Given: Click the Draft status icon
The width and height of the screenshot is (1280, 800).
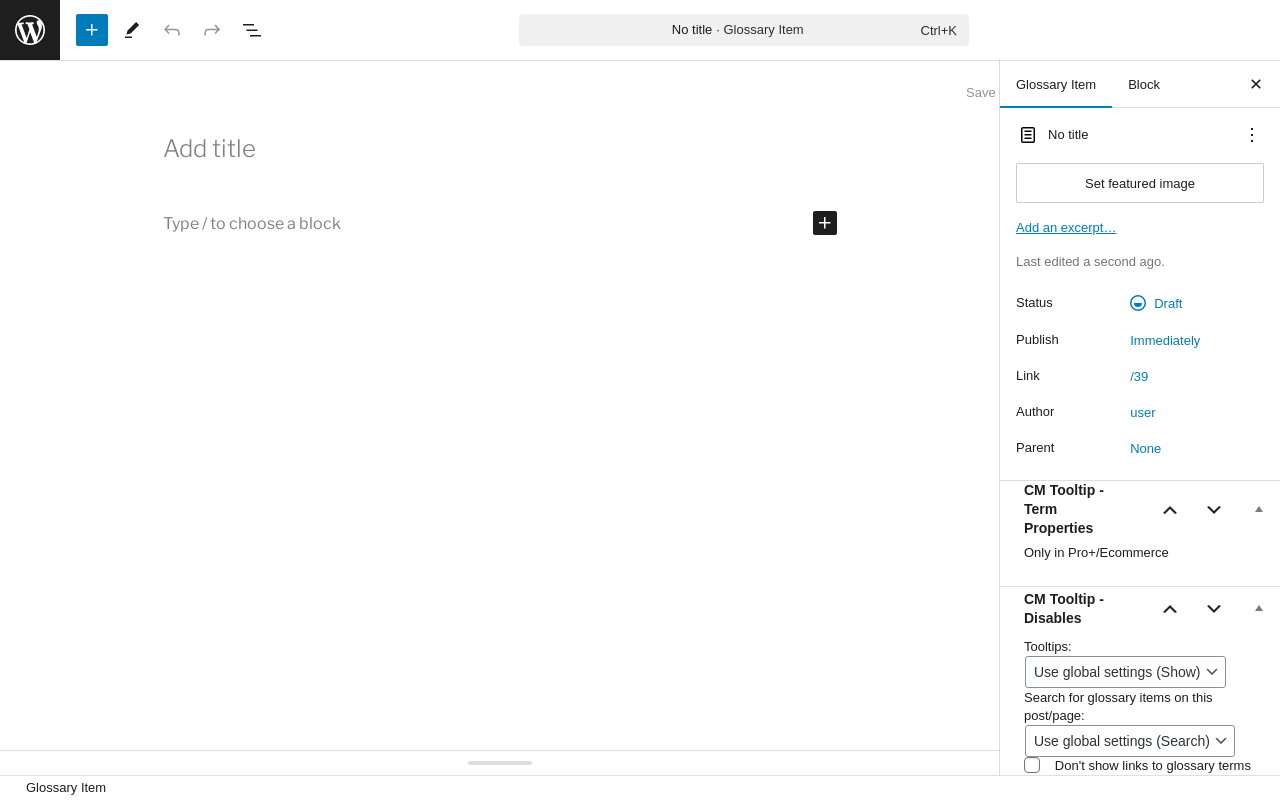Looking at the screenshot, I should [1138, 303].
